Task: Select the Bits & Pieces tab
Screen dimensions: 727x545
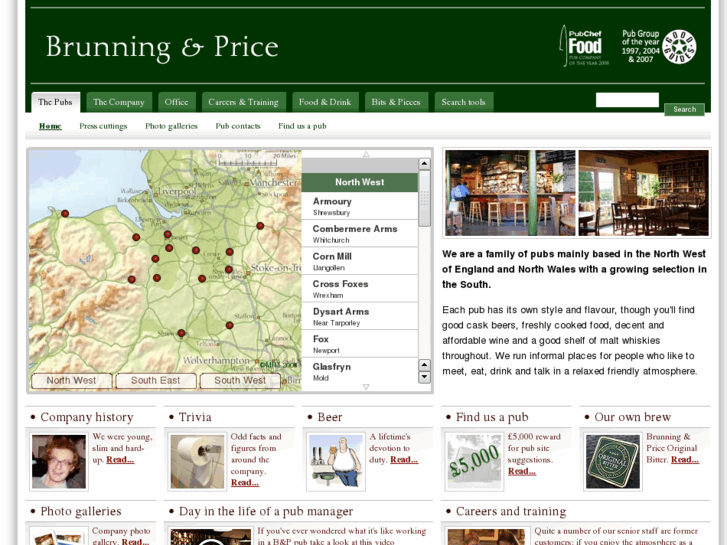Action: (396, 102)
